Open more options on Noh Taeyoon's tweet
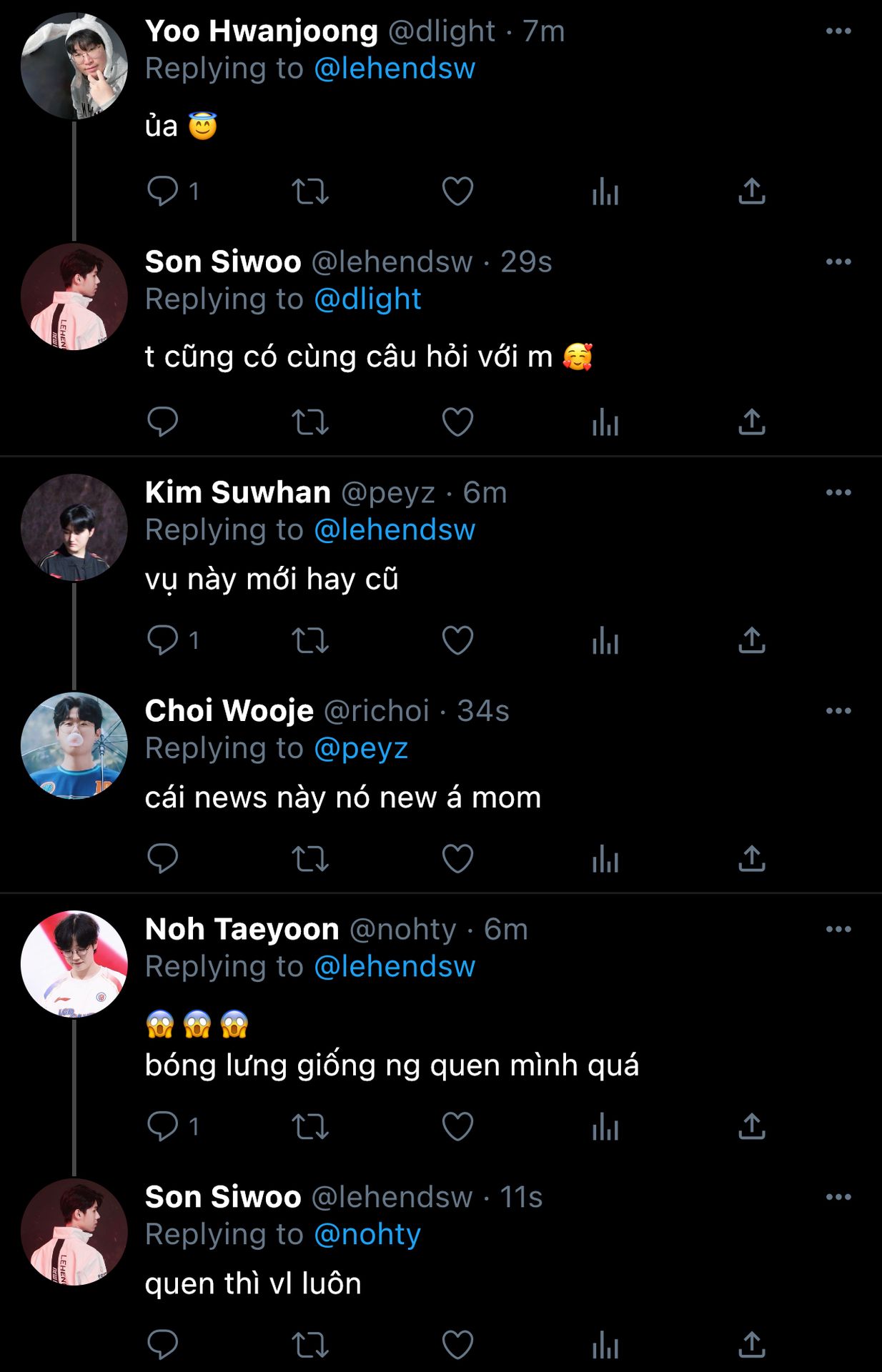The image size is (882, 1372). coord(838,929)
